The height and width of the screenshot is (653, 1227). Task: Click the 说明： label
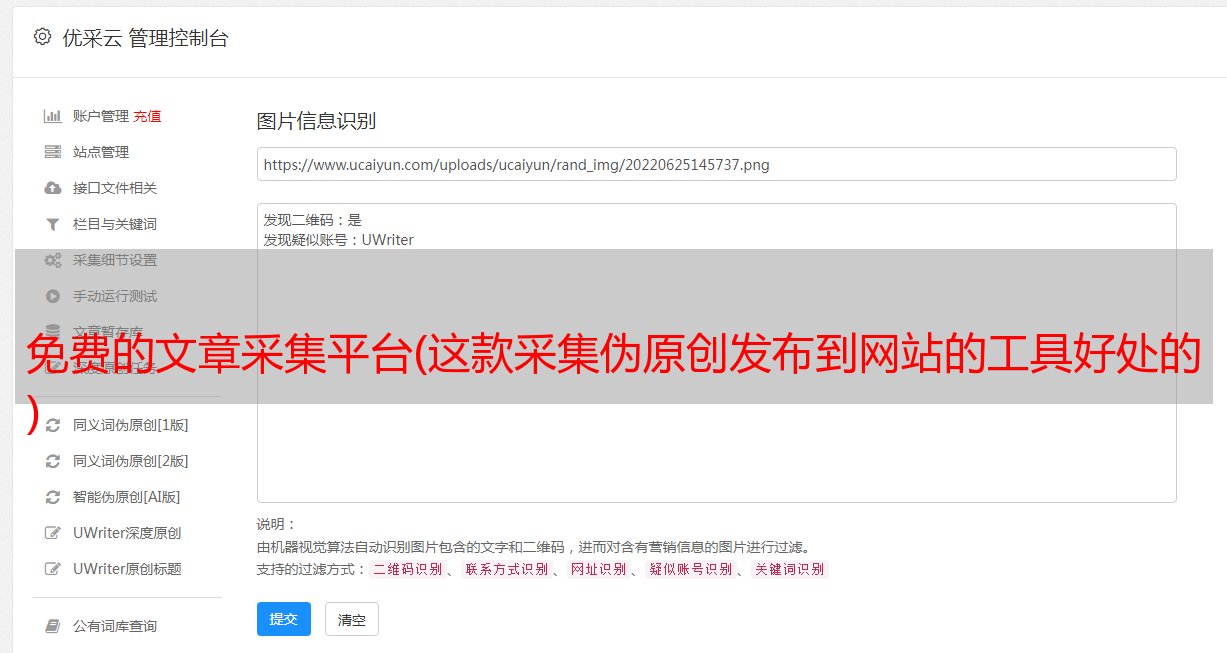[x=277, y=525]
